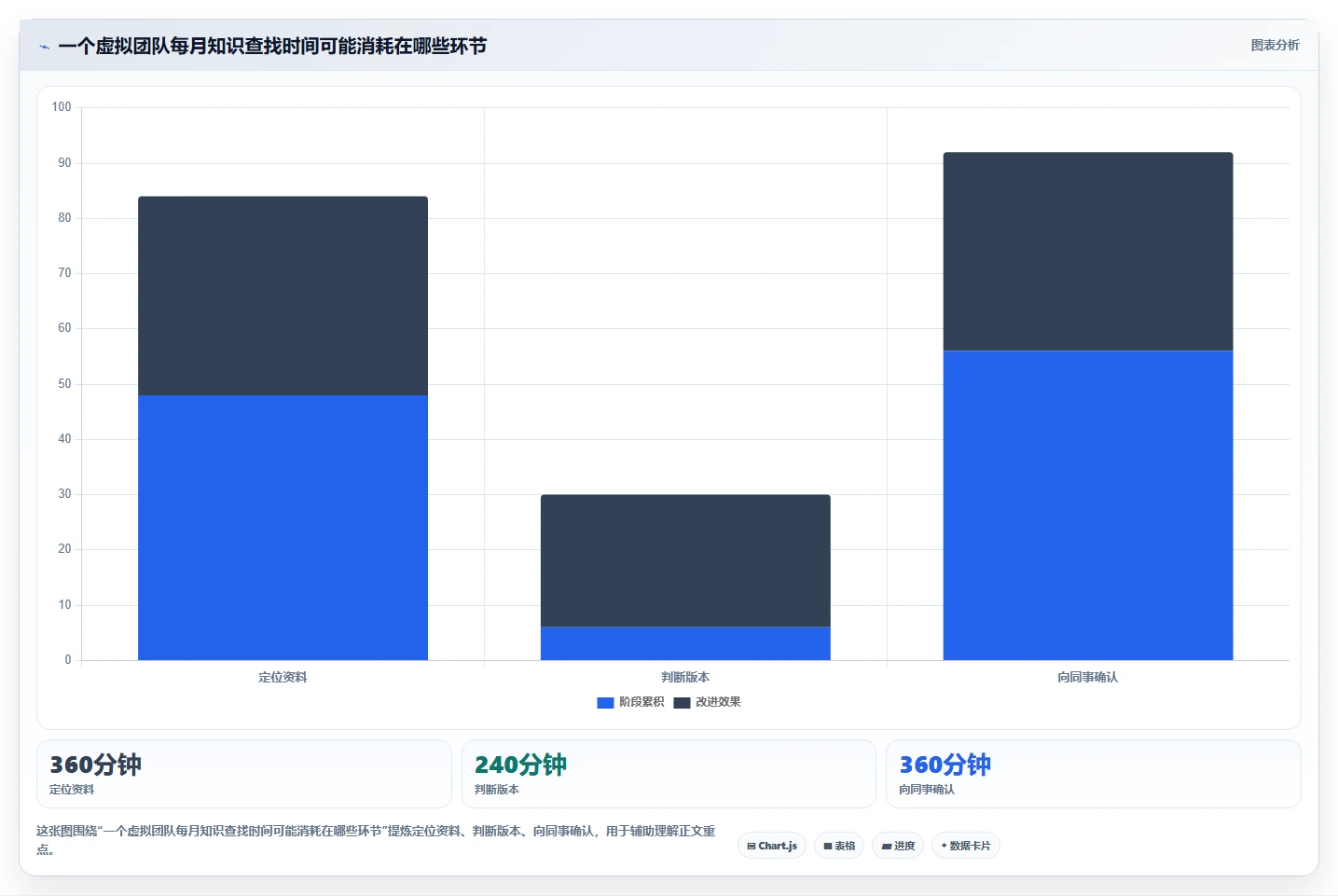Click the 向同事确认 x-axis label
1338x896 pixels.
(x=1088, y=677)
